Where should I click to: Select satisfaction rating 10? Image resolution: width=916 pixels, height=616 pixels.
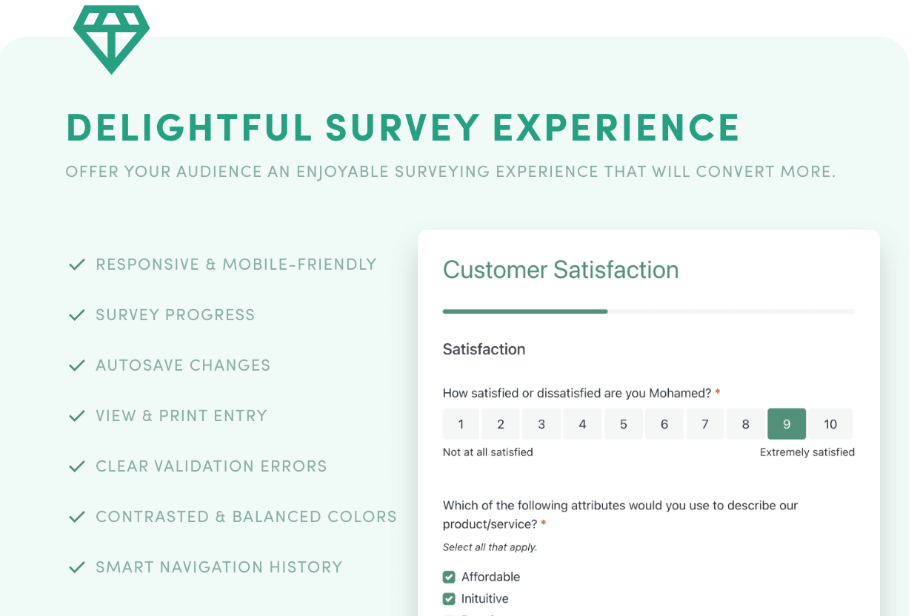(830, 424)
